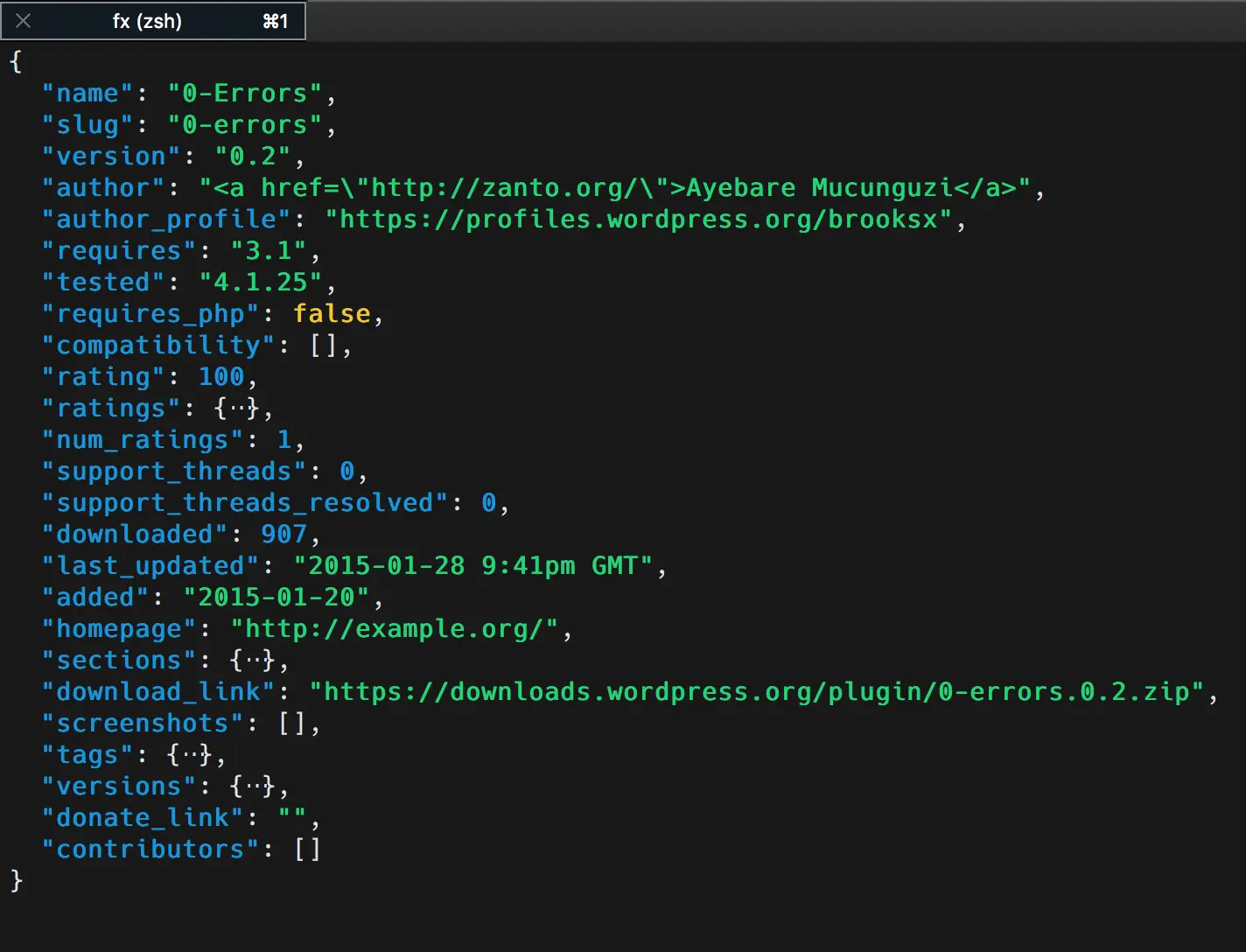This screenshot has width=1246, height=952.
Task: Select the "author_profile" key
Action: [166, 220]
